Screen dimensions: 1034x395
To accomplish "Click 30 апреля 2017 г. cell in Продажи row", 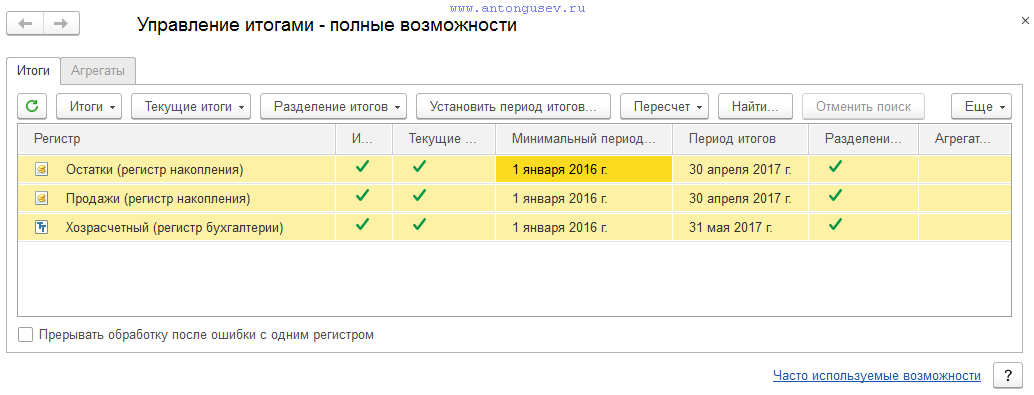I will (741, 198).
